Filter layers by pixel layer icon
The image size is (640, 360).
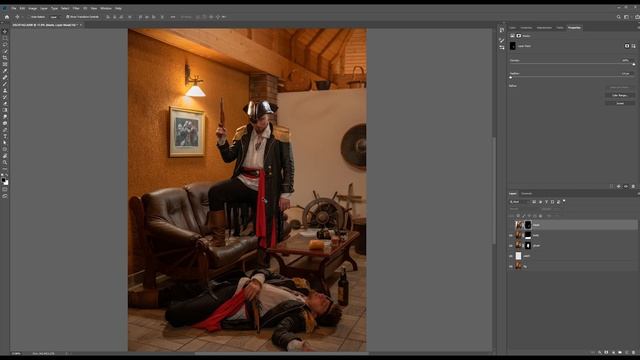click(534, 202)
